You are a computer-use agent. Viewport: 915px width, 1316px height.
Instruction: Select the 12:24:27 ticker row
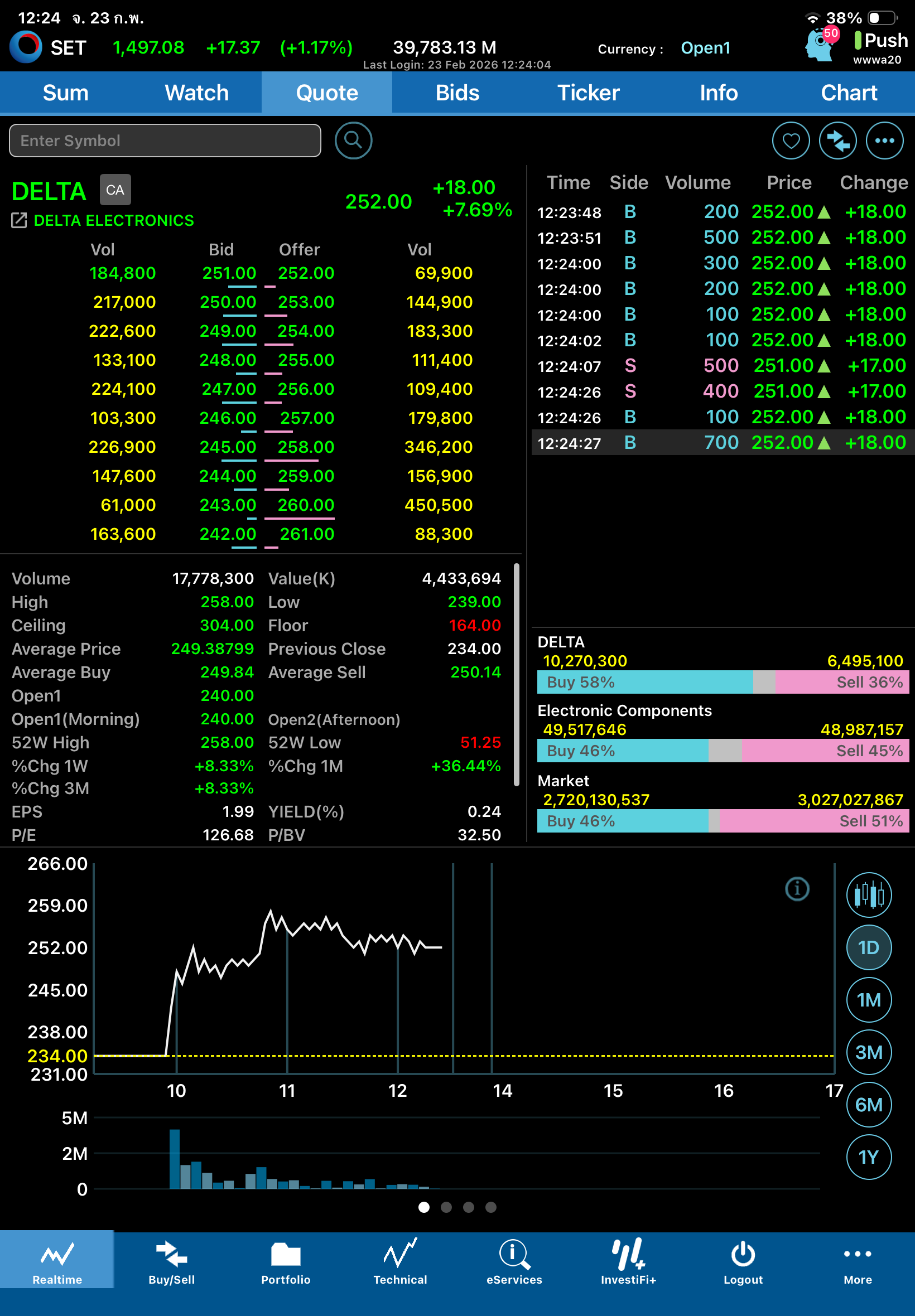[x=723, y=442]
